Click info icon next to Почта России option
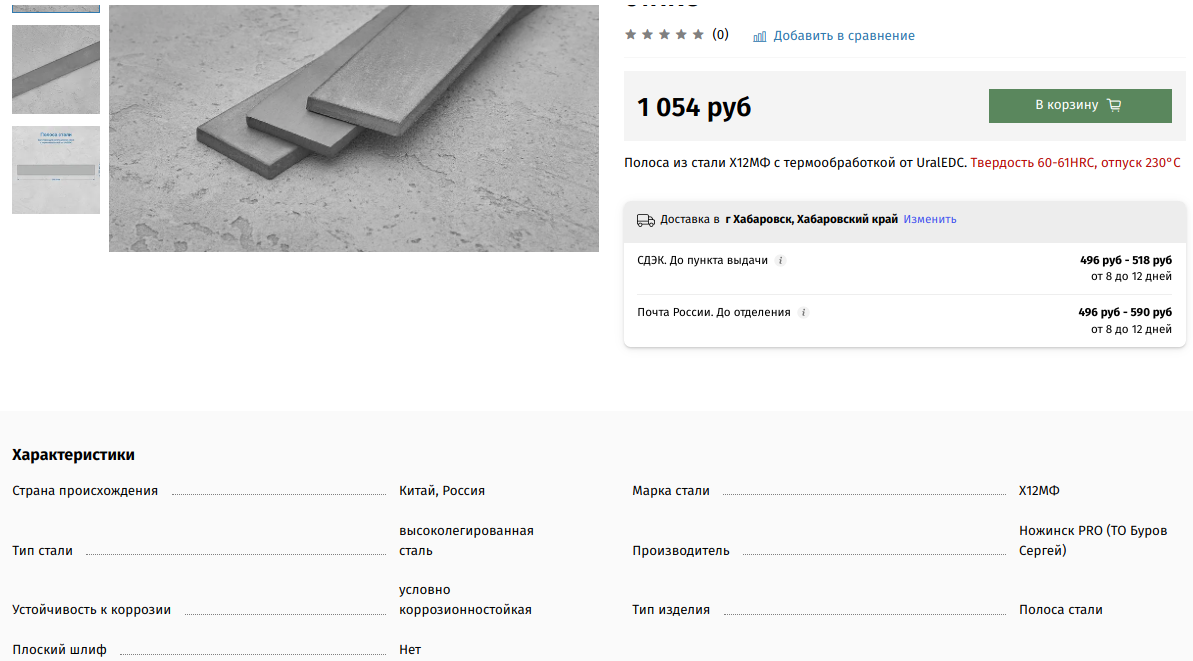 coord(804,312)
